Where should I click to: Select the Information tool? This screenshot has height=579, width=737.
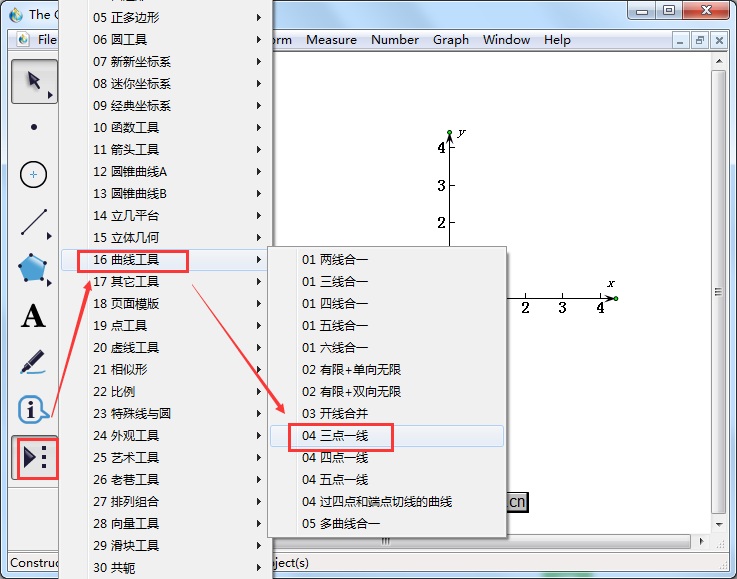coord(34,409)
